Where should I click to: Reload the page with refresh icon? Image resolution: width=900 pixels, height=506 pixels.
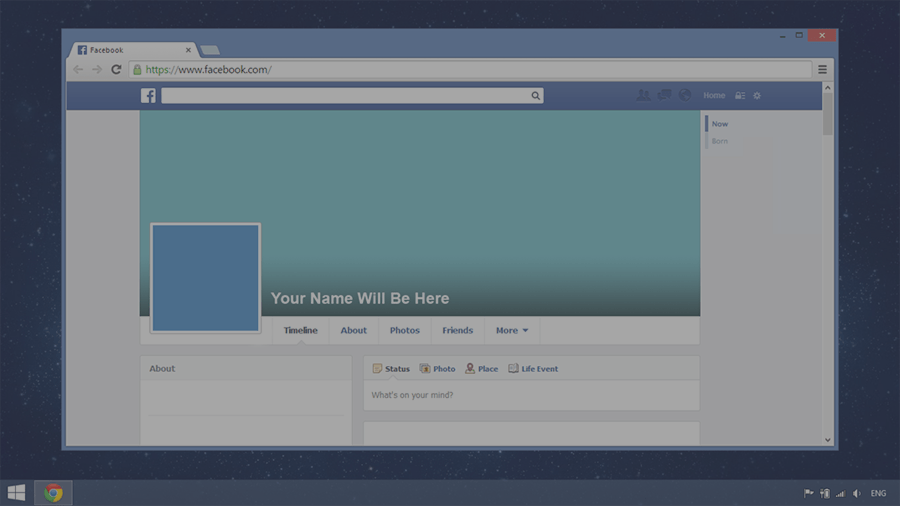click(x=116, y=69)
